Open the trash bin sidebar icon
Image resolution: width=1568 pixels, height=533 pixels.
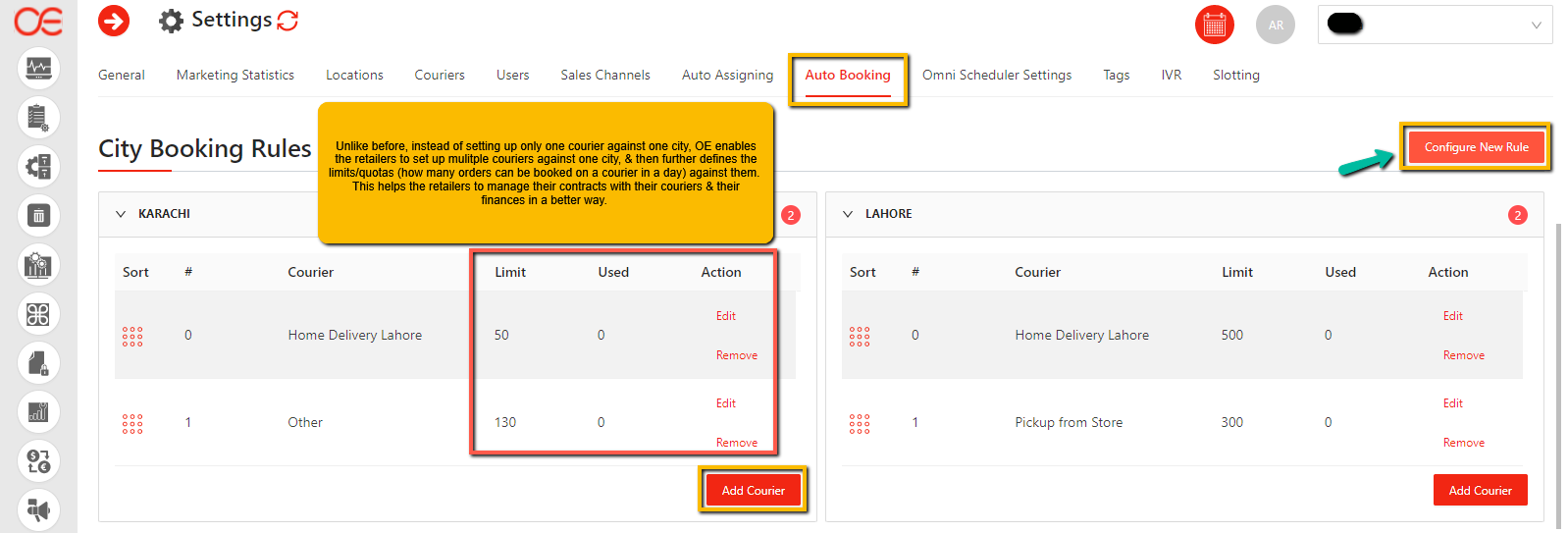(x=38, y=216)
